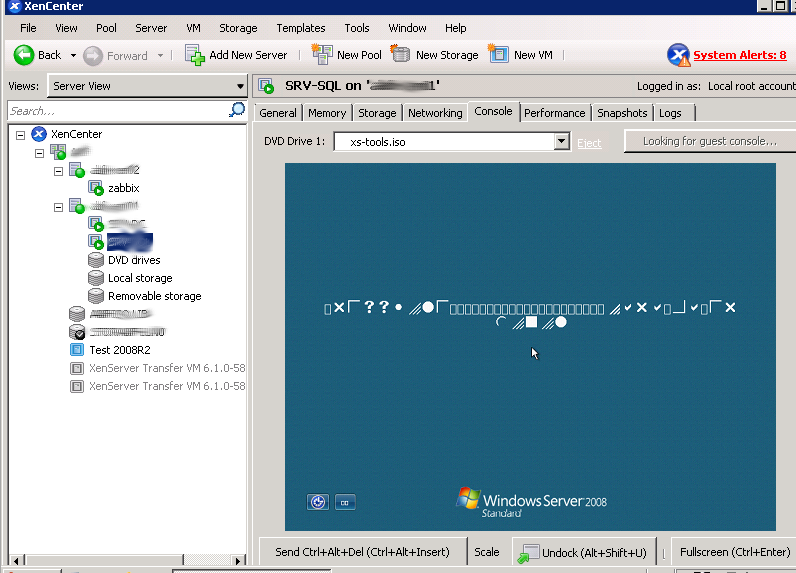Click the keyboard icon in guest console

pos(345,502)
